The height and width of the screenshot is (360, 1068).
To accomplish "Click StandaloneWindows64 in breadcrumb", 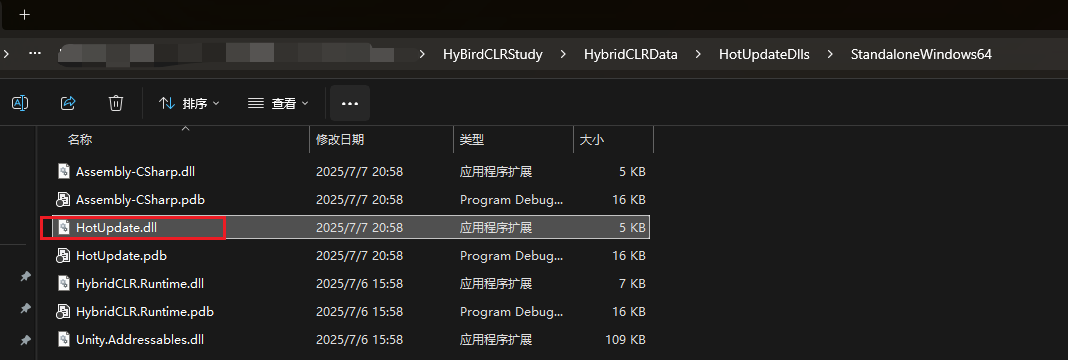I will click(x=921, y=55).
